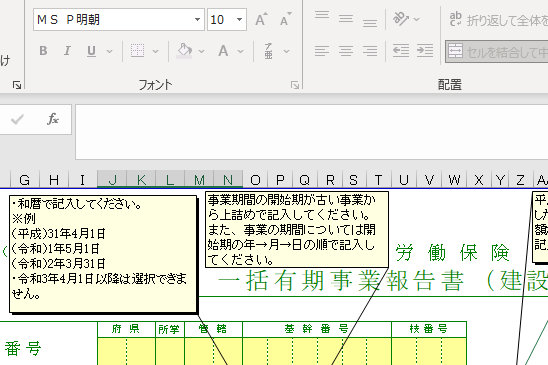Select column X header
The height and width of the screenshot is (365, 548).
(479, 180)
